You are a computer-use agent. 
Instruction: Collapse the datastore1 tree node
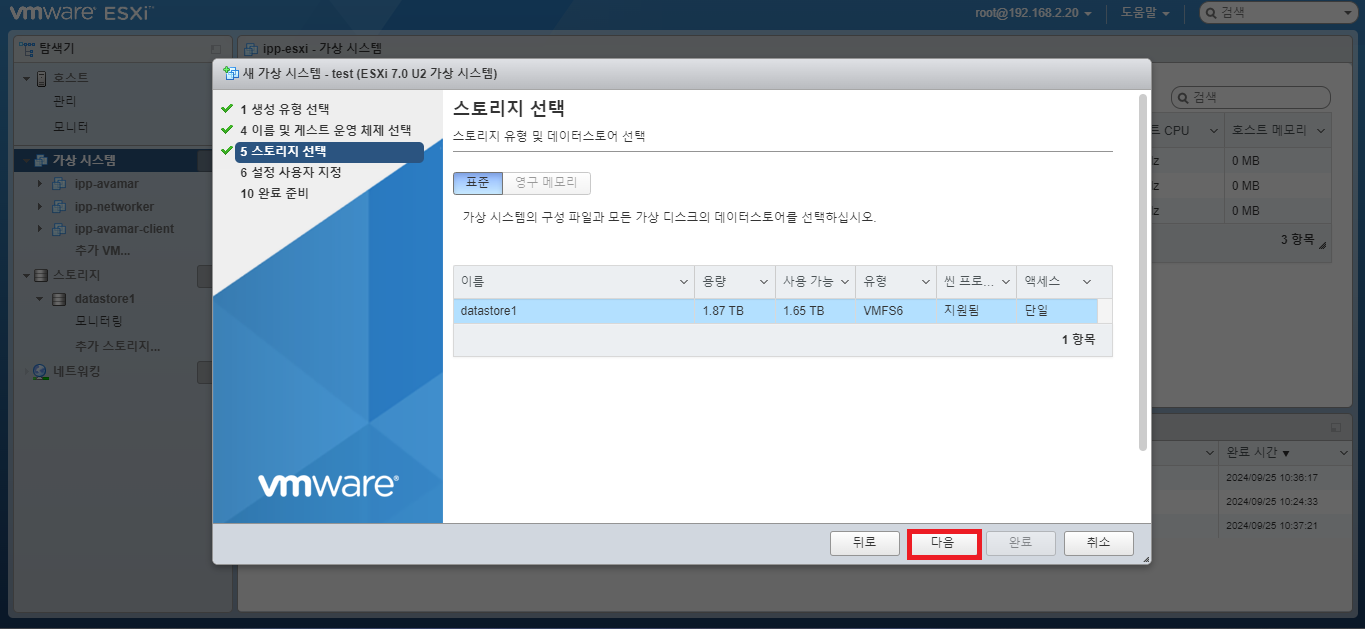point(40,299)
